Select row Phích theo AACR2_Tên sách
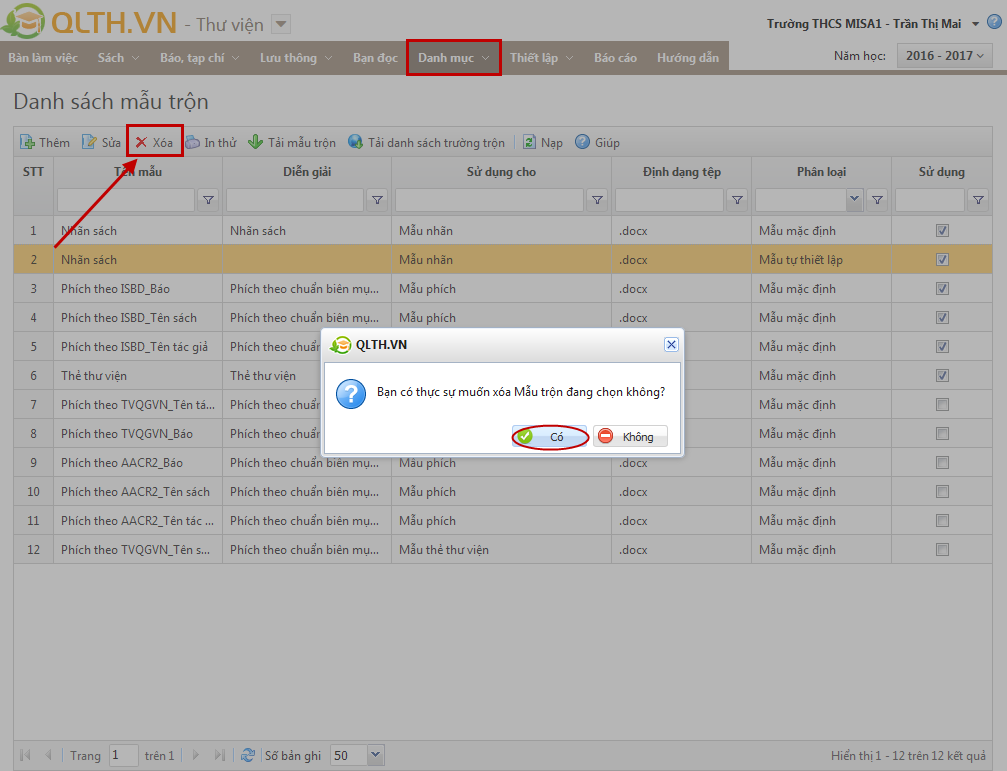 (503, 492)
